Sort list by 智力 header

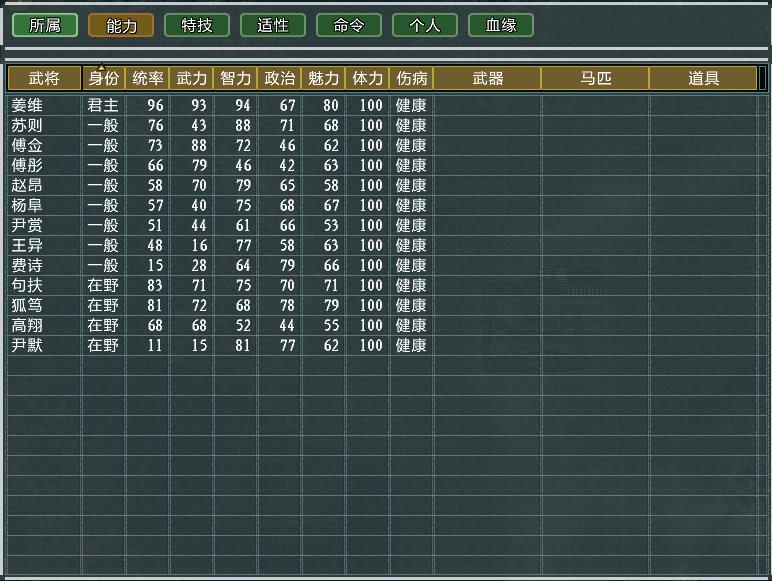click(235, 78)
